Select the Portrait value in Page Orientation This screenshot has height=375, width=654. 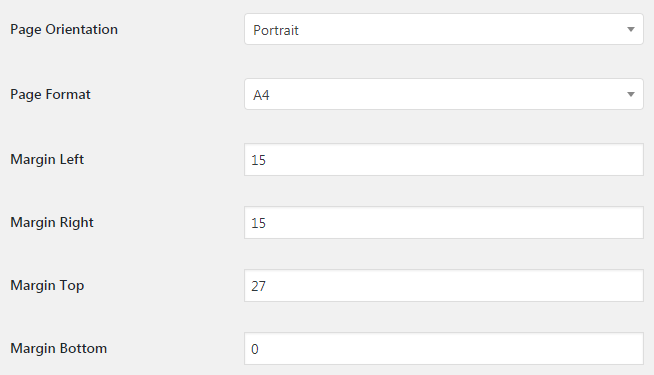(x=276, y=30)
